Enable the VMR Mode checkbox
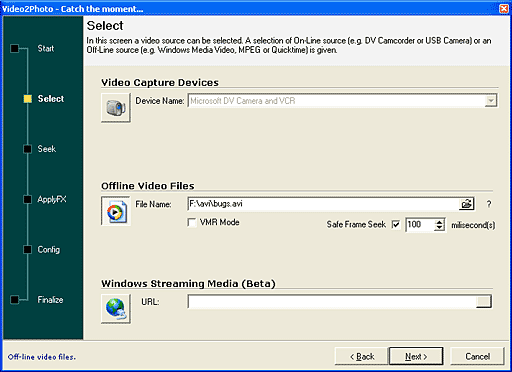 192,222
